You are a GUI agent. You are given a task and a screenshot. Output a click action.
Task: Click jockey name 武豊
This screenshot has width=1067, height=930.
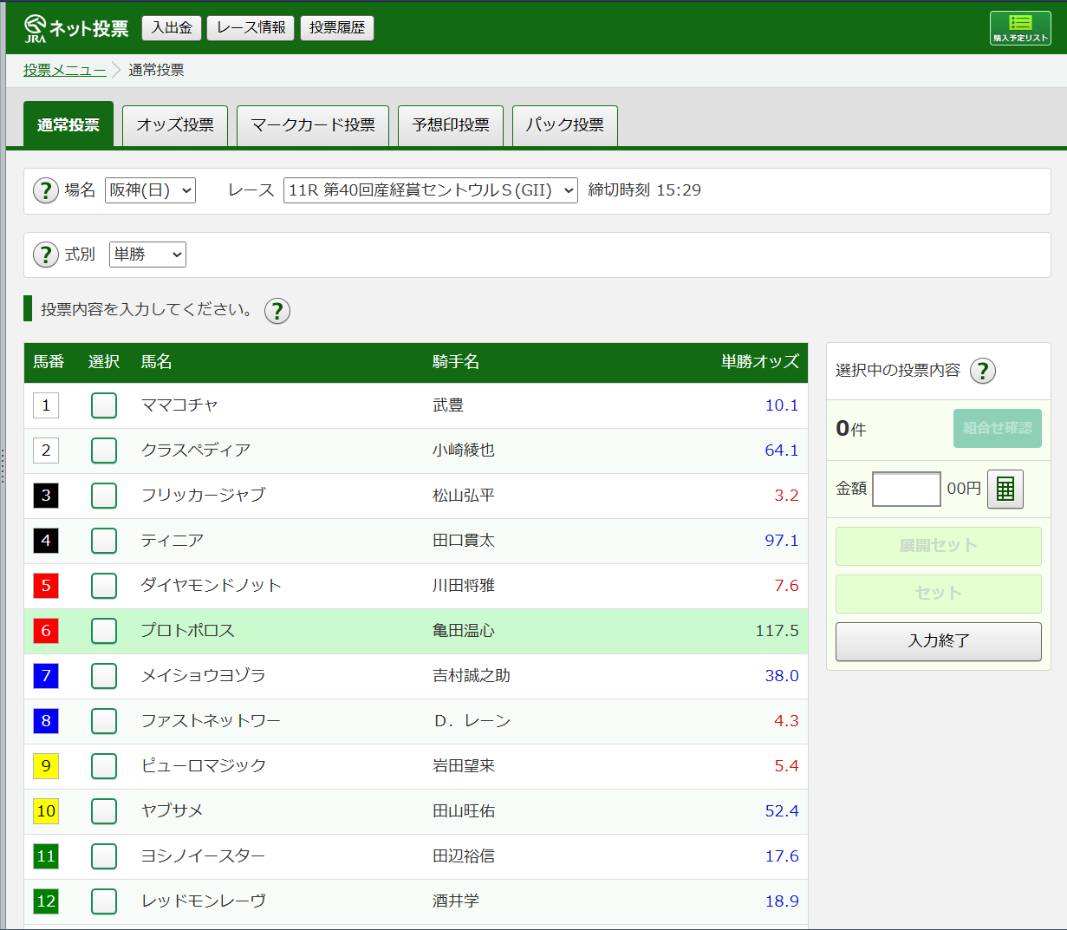click(x=448, y=405)
